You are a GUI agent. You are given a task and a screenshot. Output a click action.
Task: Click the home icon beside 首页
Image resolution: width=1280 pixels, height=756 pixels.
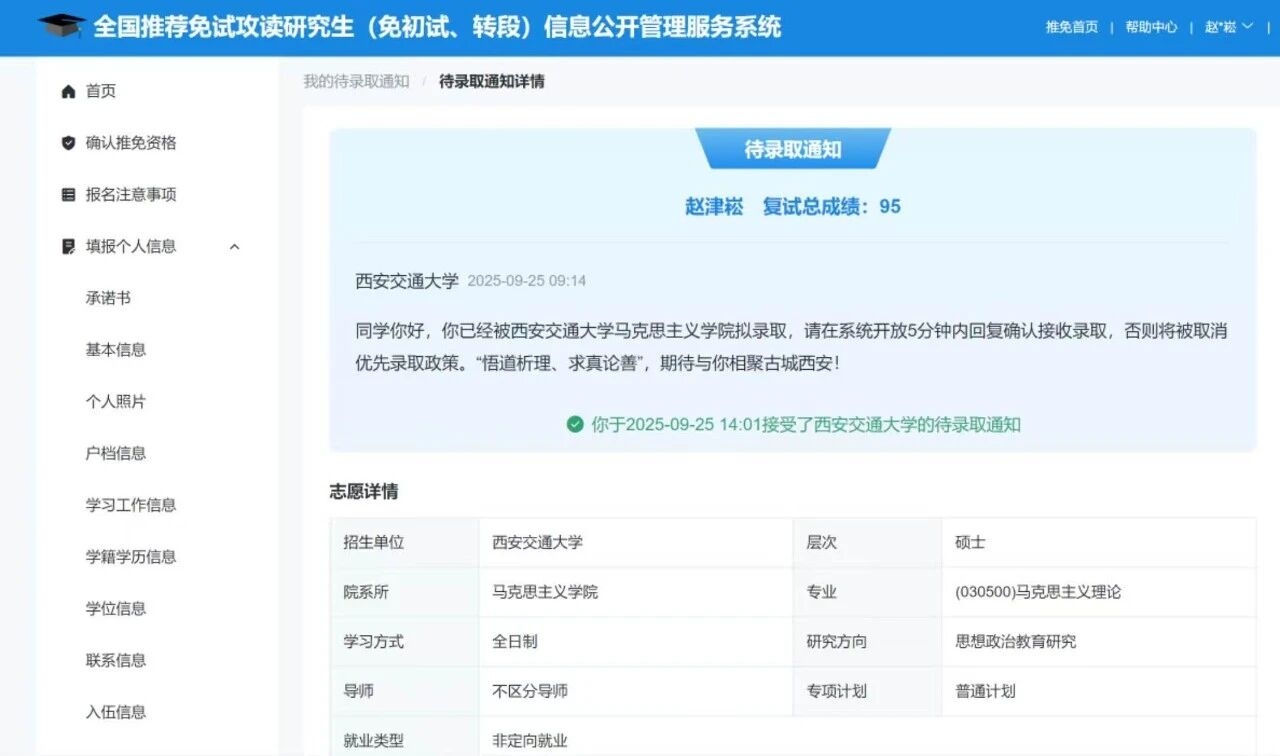[x=68, y=91]
